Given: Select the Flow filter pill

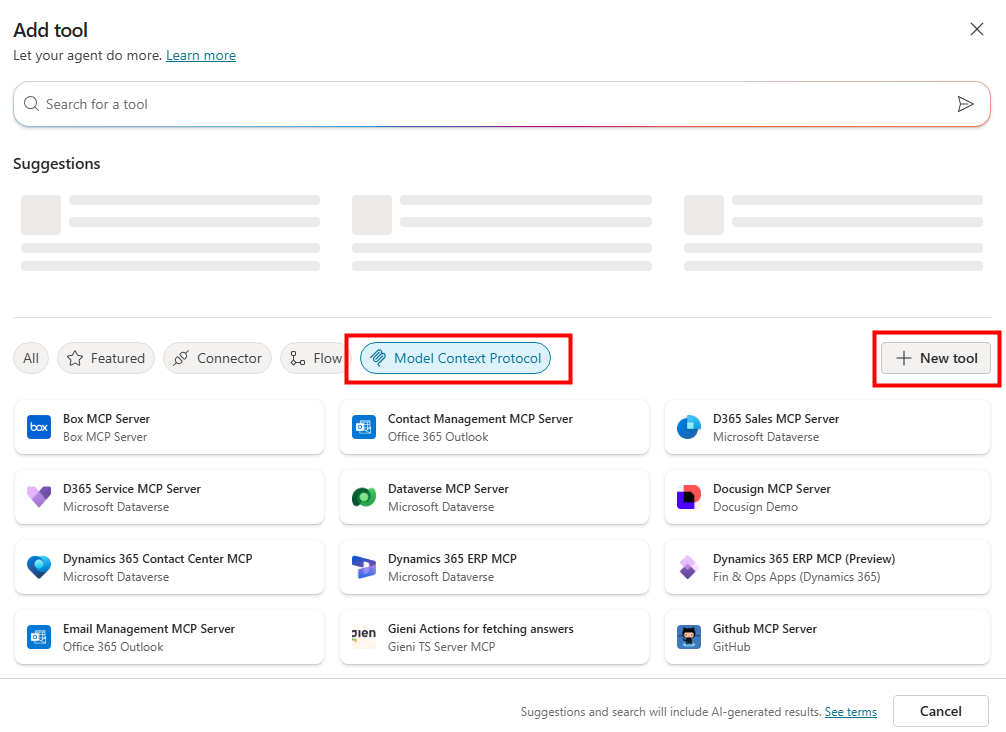Looking at the screenshot, I should click(315, 358).
